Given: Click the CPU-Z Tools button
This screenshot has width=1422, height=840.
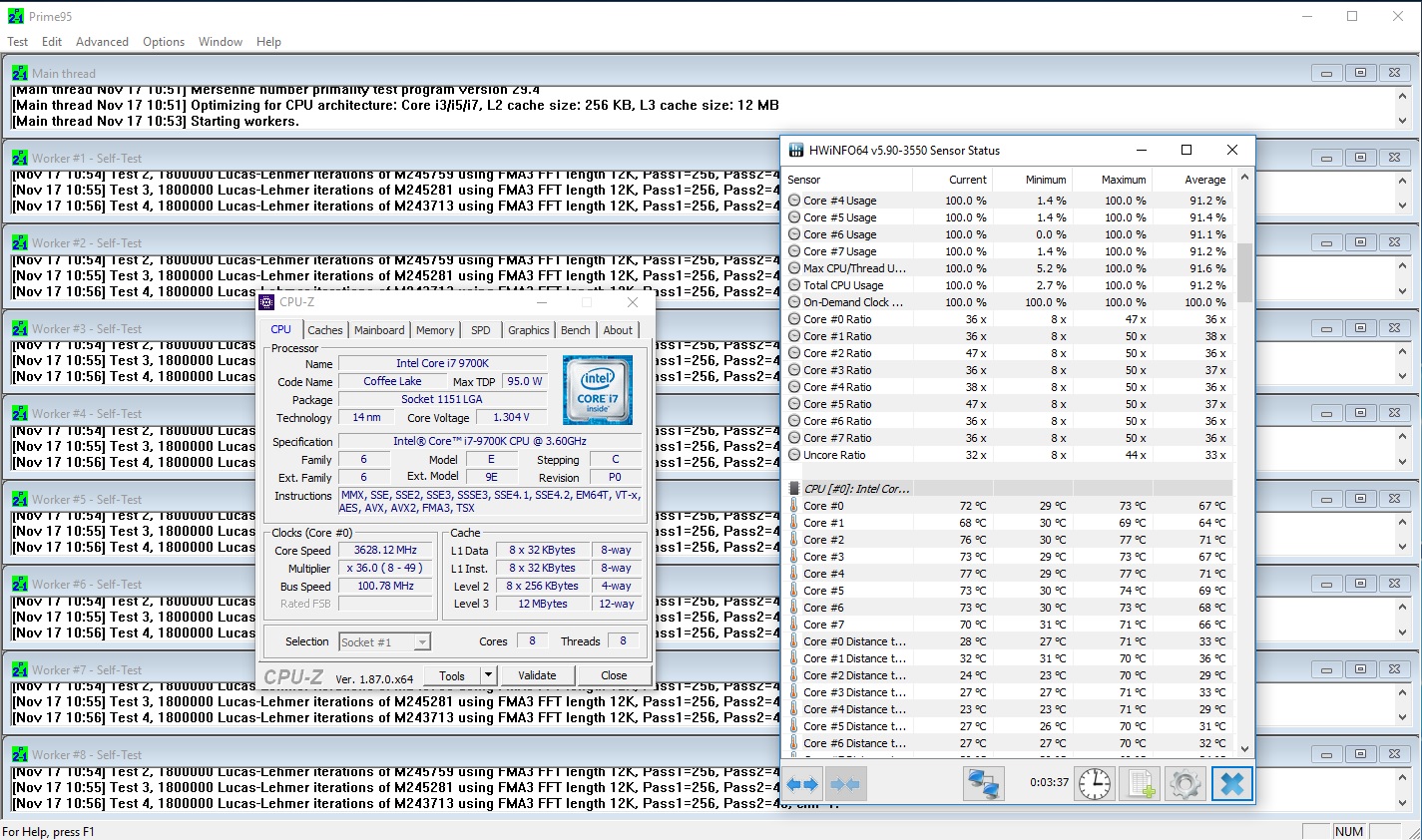Looking at the screenshot, I should click(x=452, y=675).
